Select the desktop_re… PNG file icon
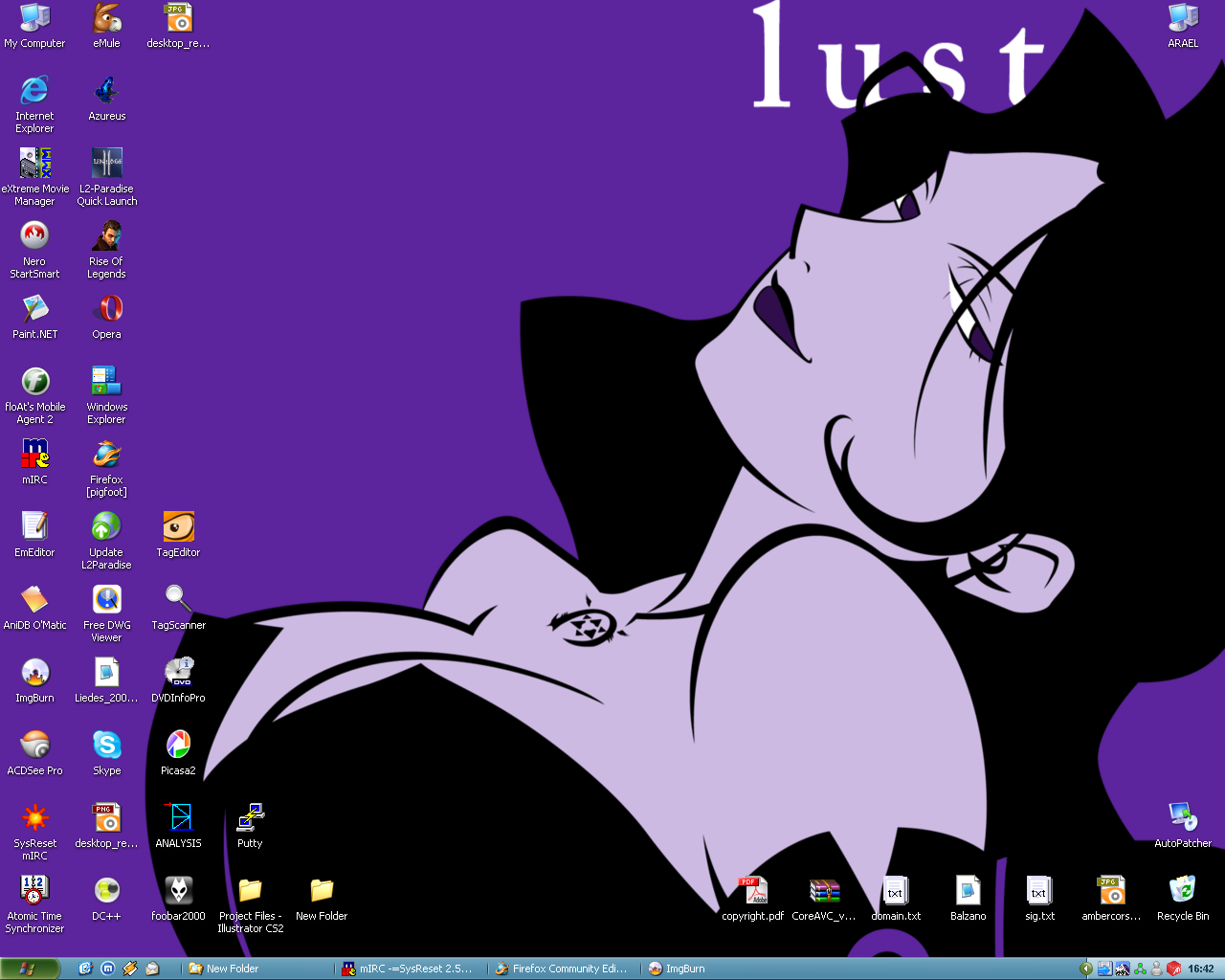Viewport: 1225px width, 980px height. 106,826
